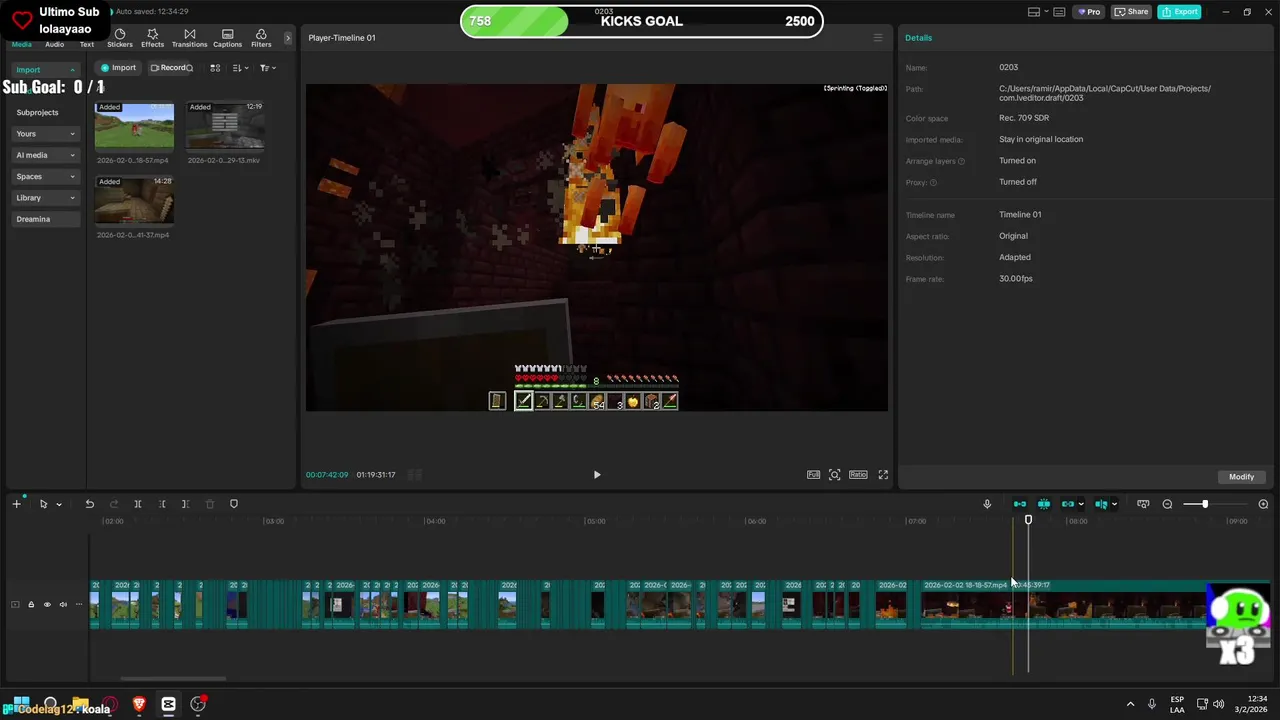Play the timeline preview
The image size is (1280, 720).
(597, 475)
